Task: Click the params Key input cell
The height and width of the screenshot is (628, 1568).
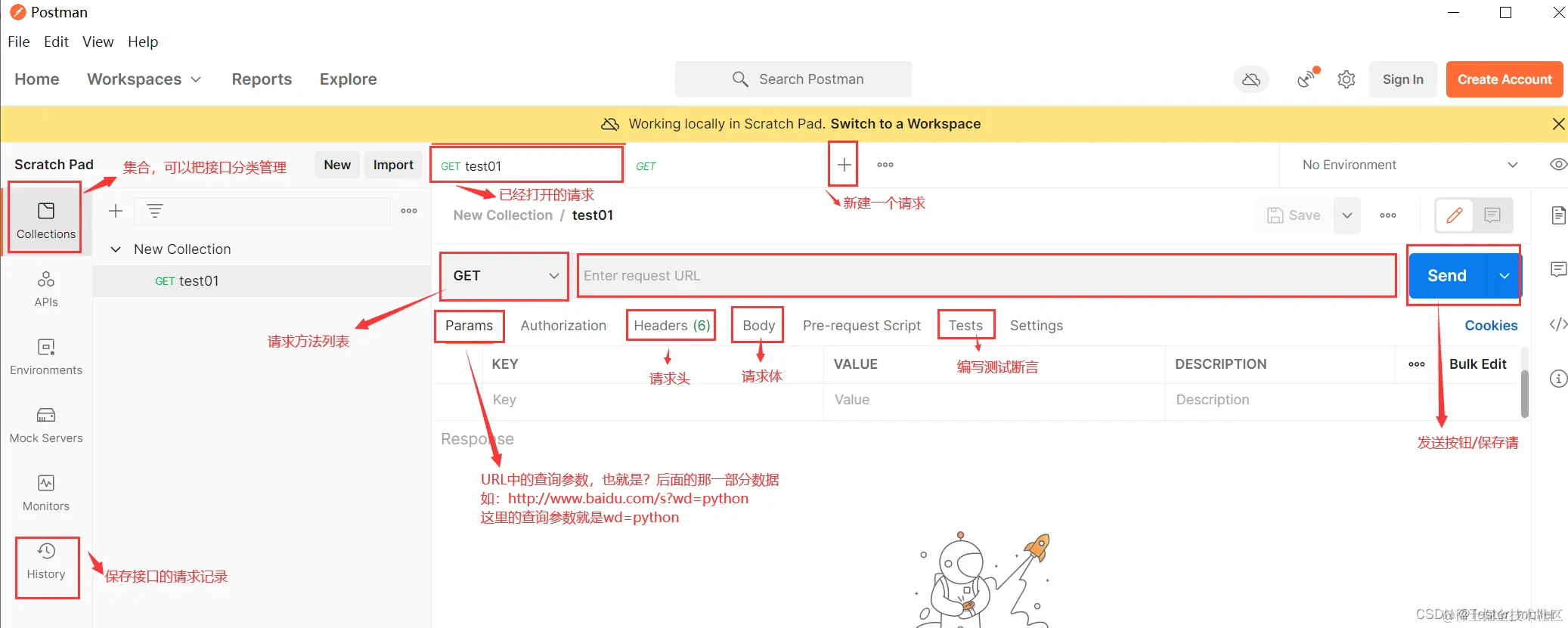Action: [653, 400]
